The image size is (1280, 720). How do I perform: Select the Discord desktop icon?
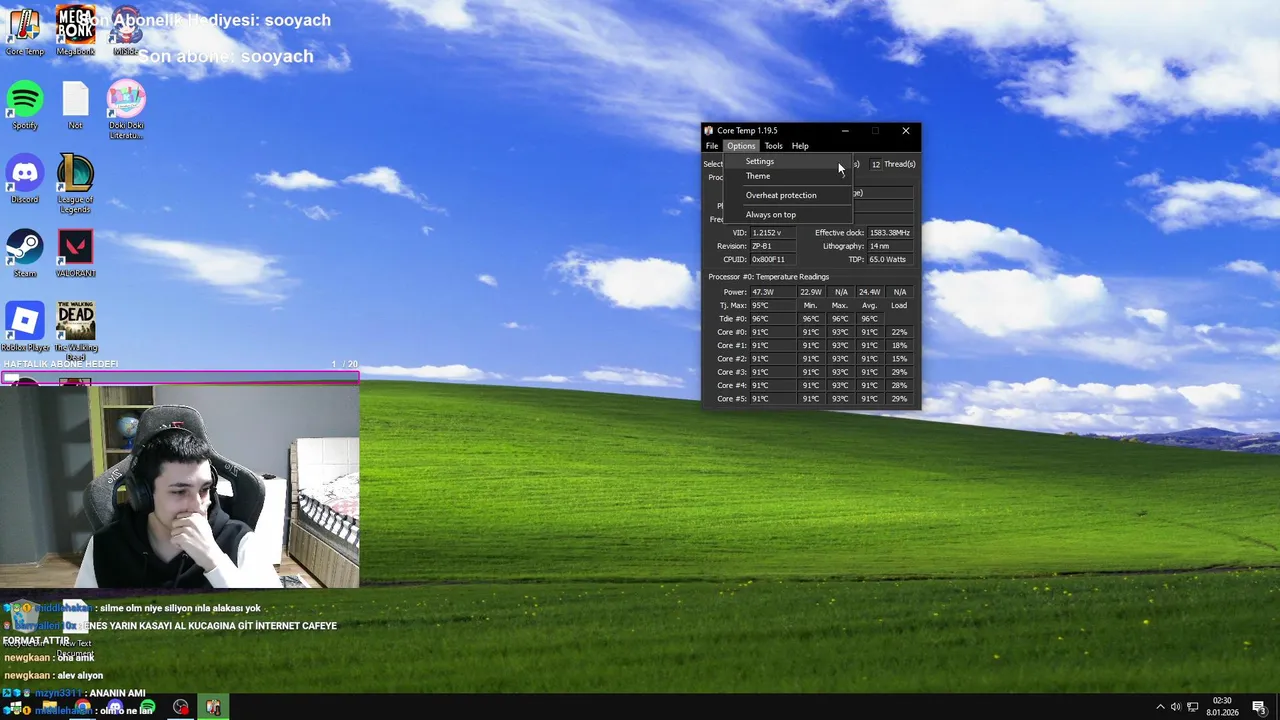[25, 179]
